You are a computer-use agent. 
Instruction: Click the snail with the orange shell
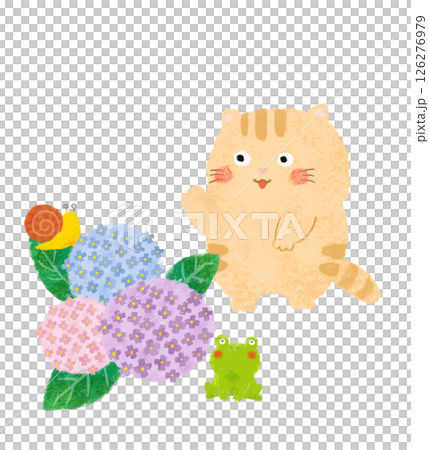point(53,227)
